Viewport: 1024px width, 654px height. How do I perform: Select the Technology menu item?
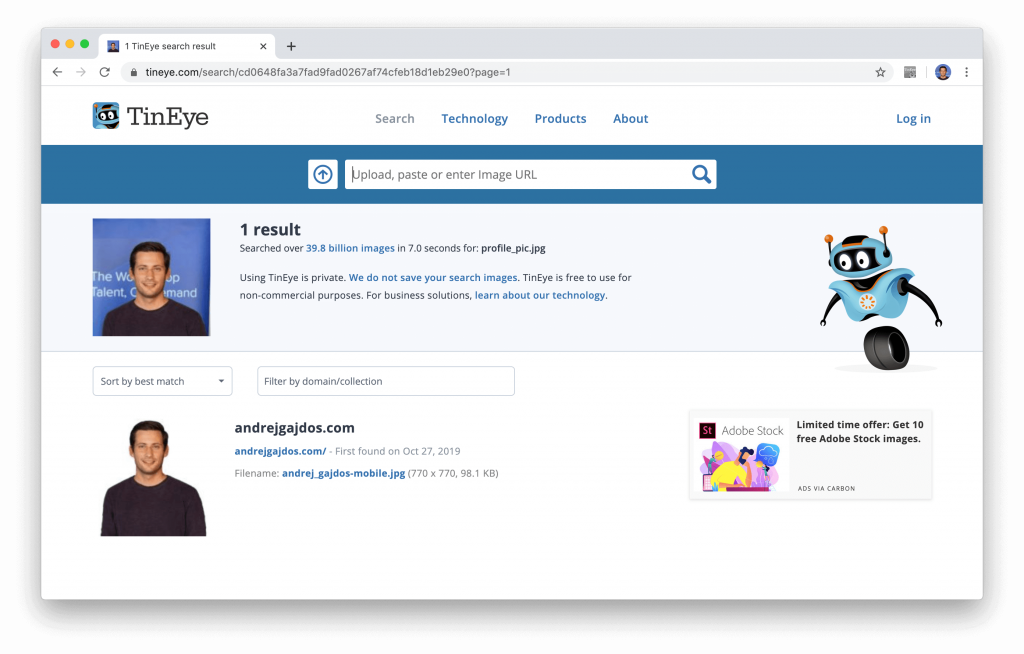pos(474,118)
